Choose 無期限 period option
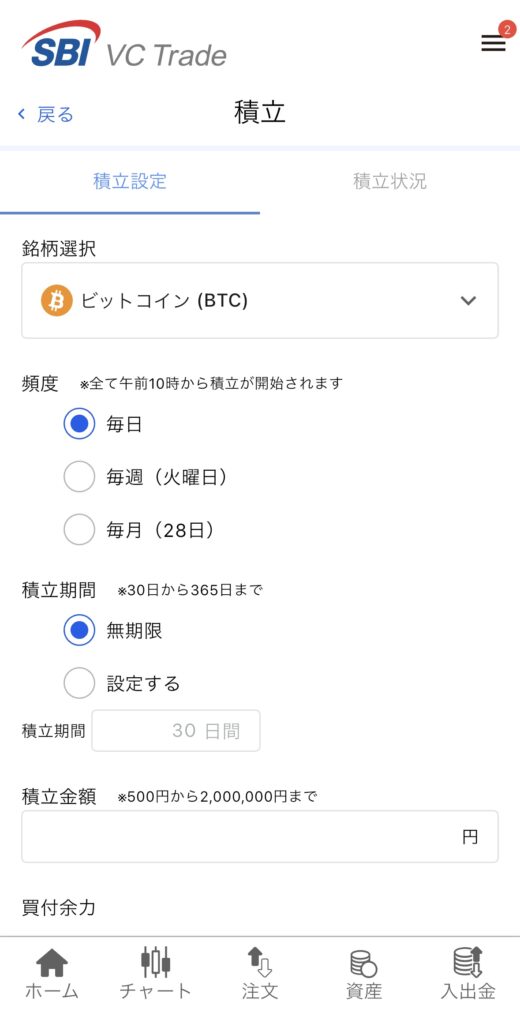This screenshot has width=520, height=1024. click(x=79, y=630)
